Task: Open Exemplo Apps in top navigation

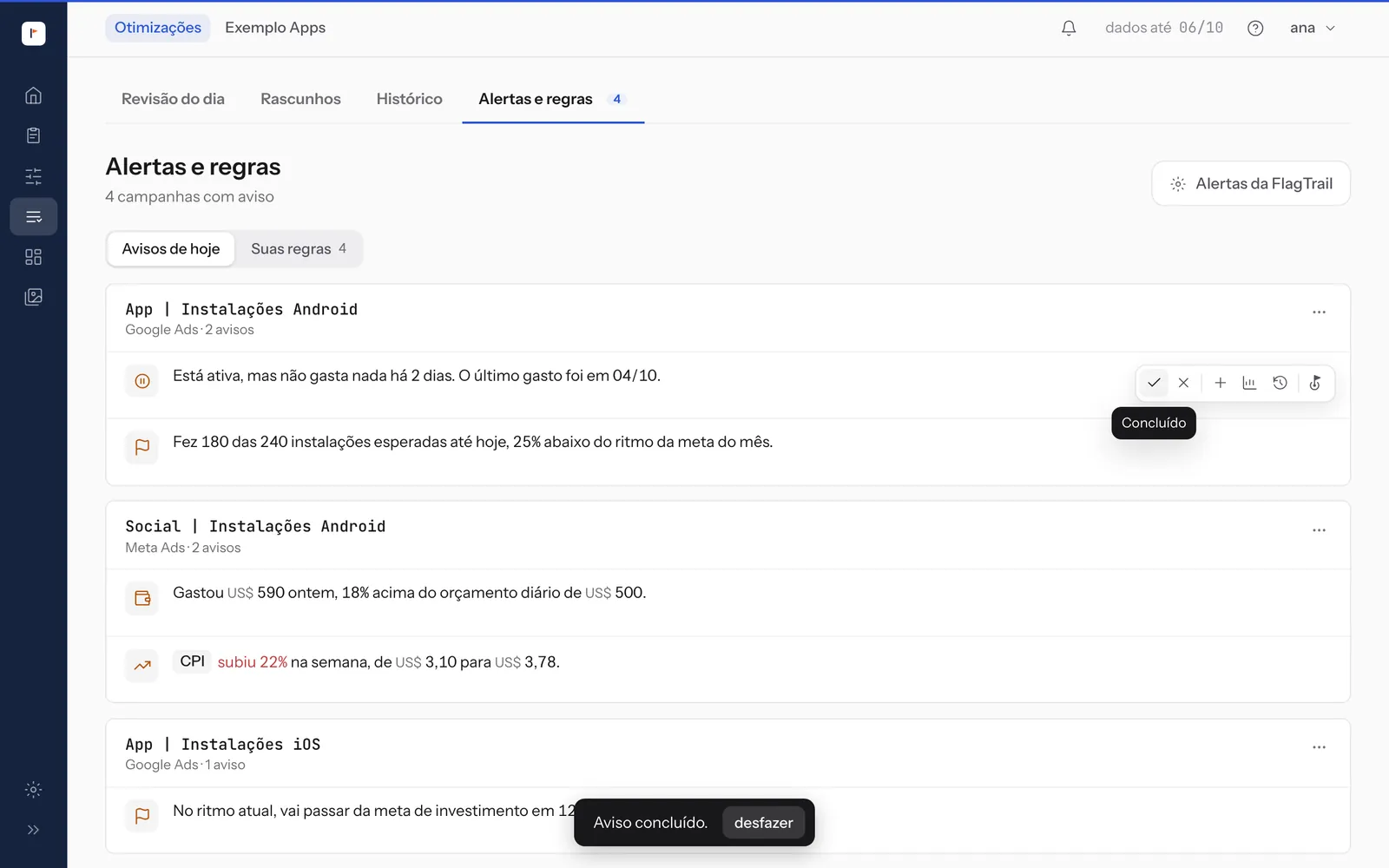Action: [x=275, y=28]
